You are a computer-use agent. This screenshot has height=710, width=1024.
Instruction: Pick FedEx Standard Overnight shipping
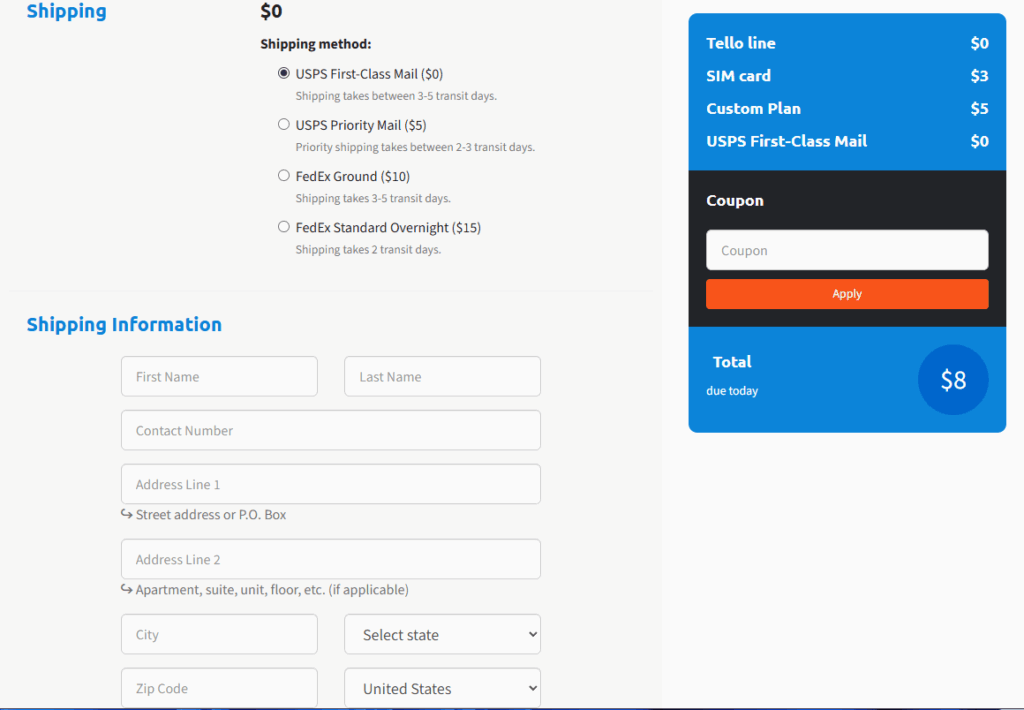coord(284,227)
